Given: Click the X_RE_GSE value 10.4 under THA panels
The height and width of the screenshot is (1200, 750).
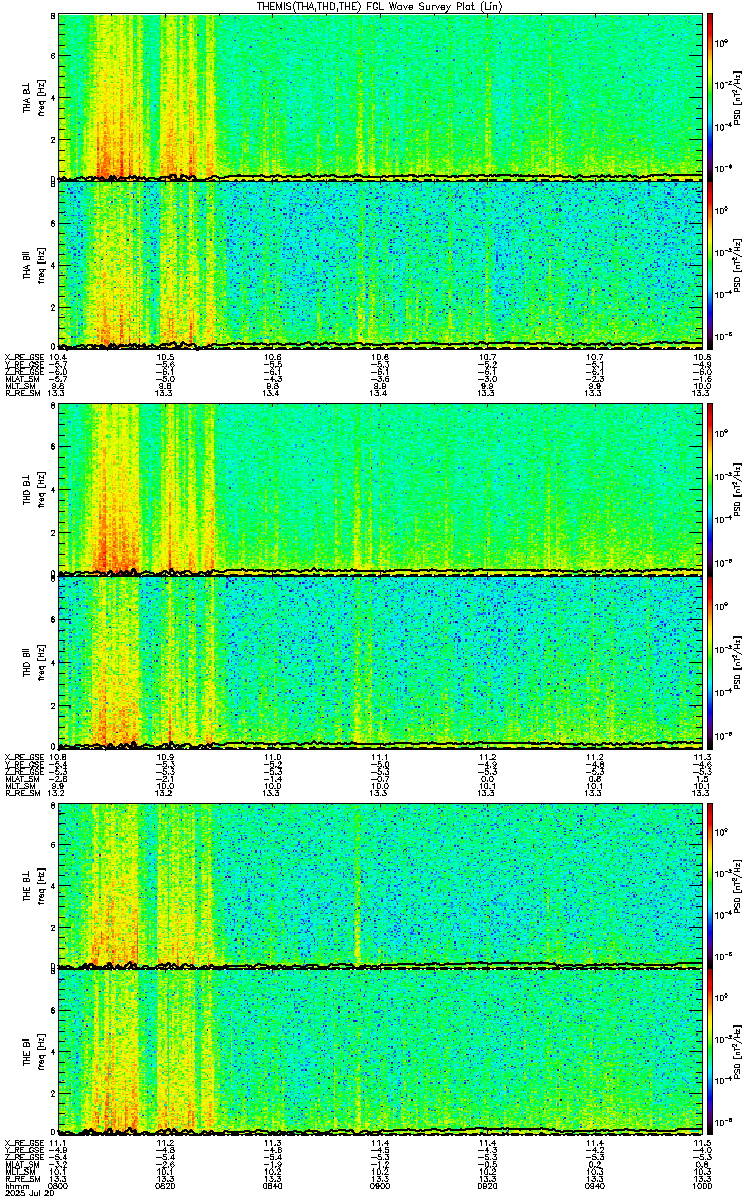Looking at the screenshot, I should click(x=58, y=357).
